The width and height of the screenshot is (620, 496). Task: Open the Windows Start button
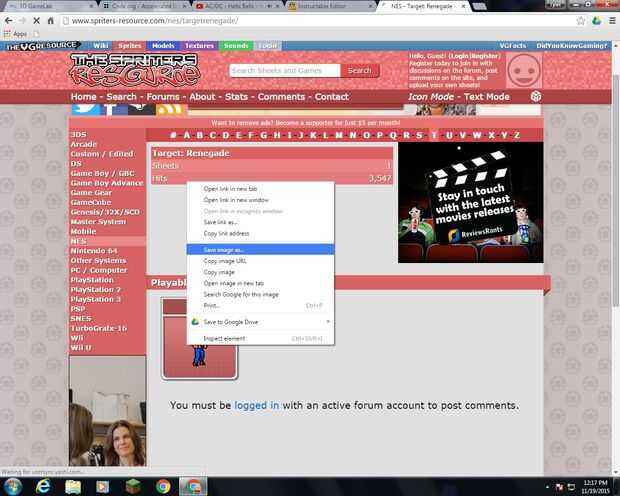(13, 487)
